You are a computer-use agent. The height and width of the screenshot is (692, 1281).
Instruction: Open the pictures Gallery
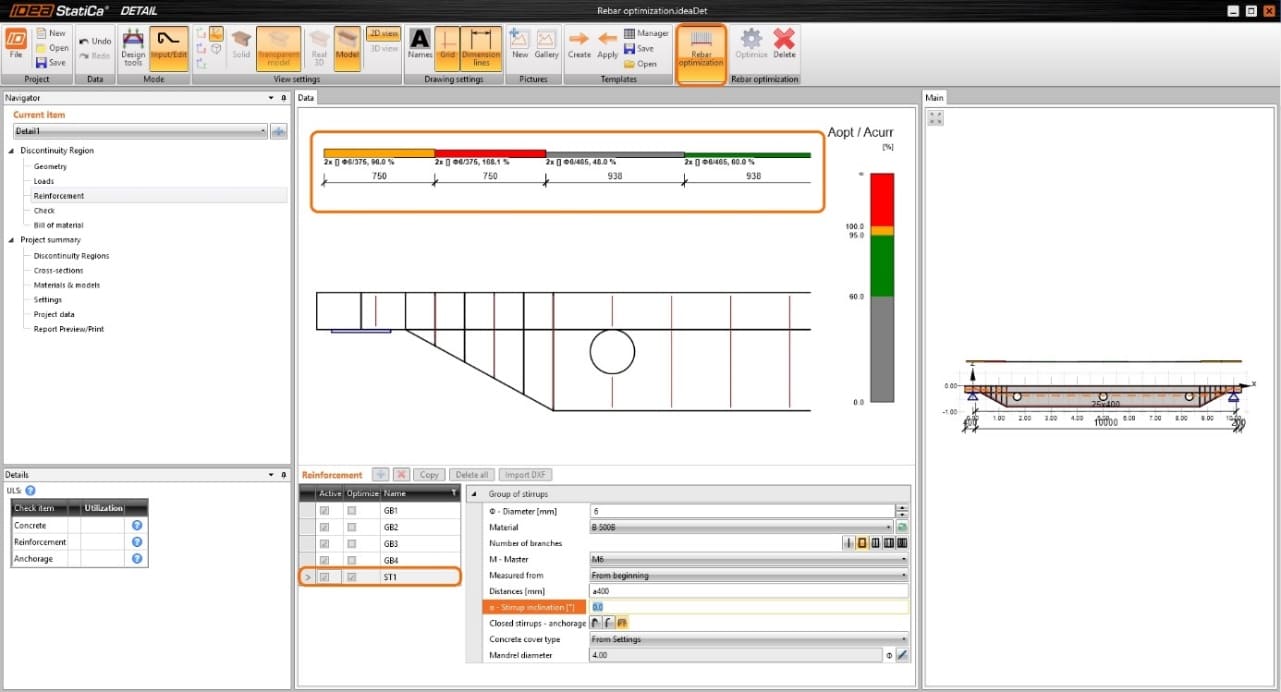[x=546, y=46]
